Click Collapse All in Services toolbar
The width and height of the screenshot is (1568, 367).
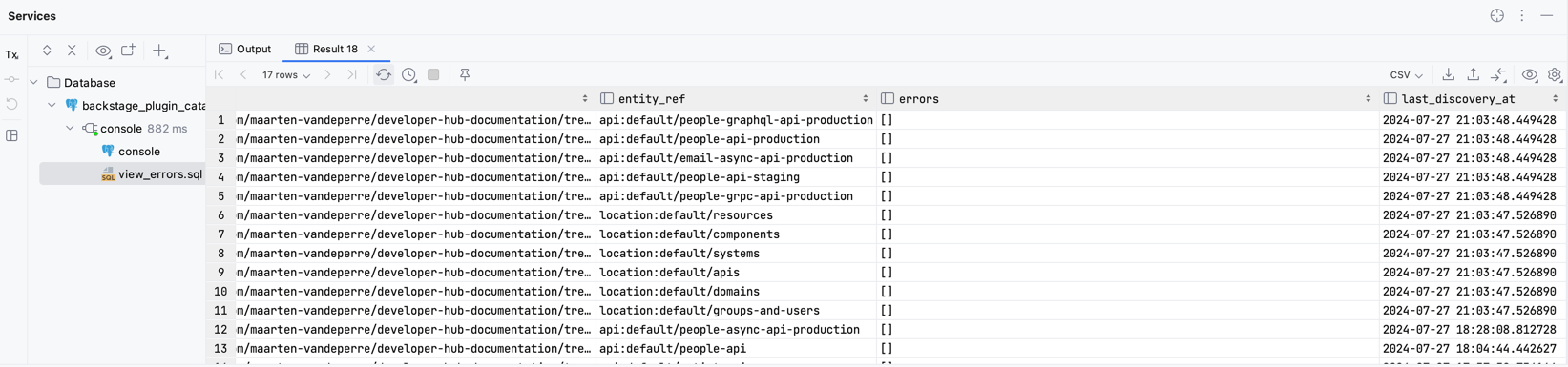coord(72,51)
